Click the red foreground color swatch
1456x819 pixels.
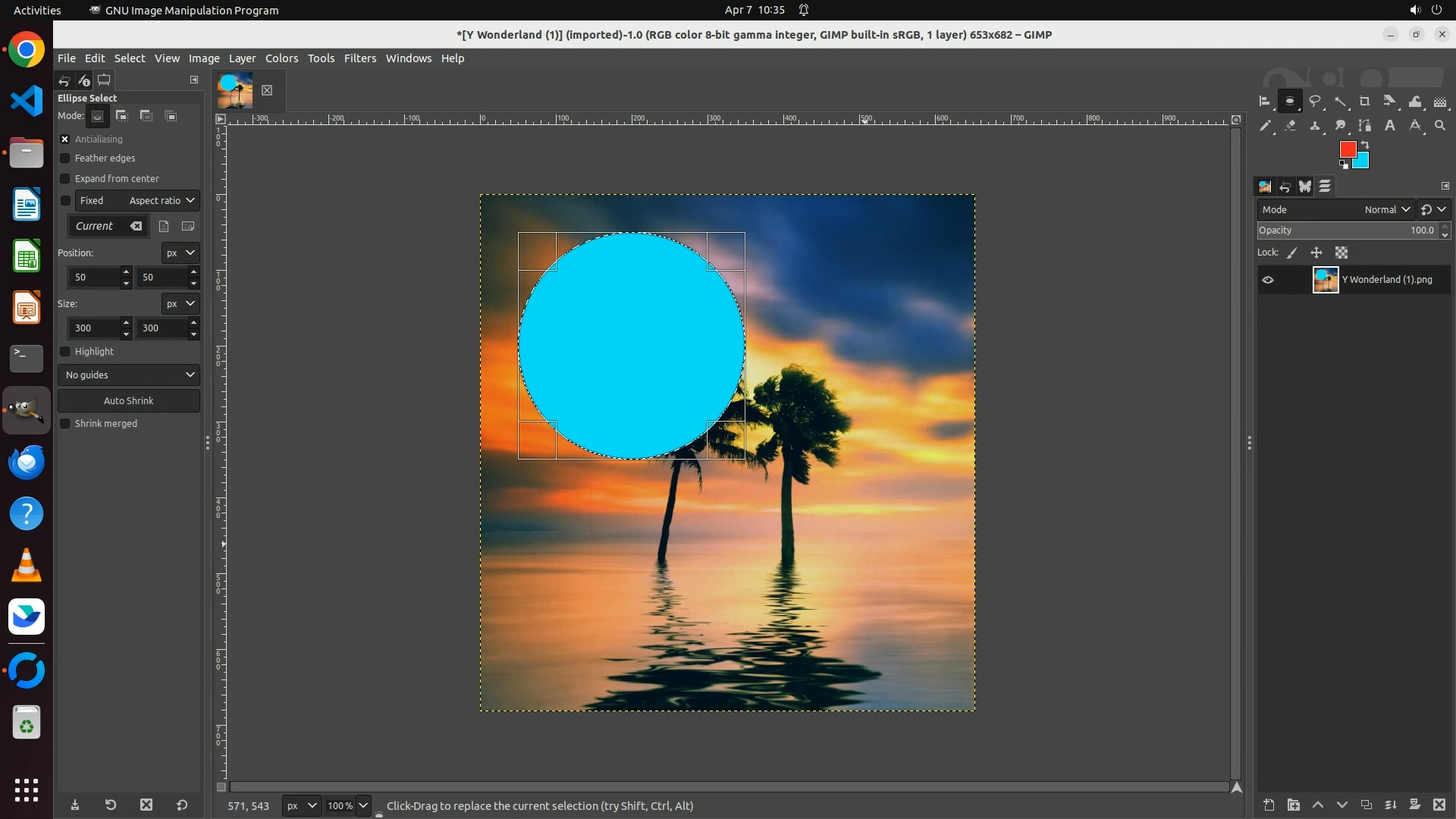click(1347, 149)
